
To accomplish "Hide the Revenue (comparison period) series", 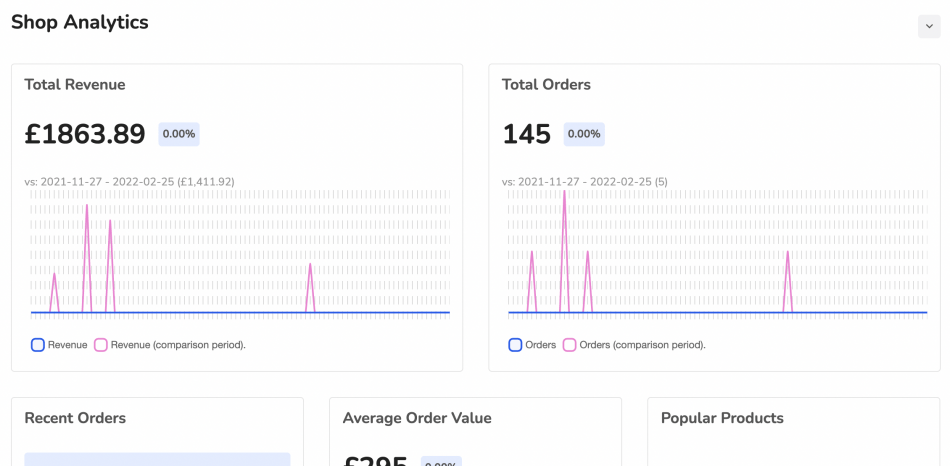I will 169,345.
